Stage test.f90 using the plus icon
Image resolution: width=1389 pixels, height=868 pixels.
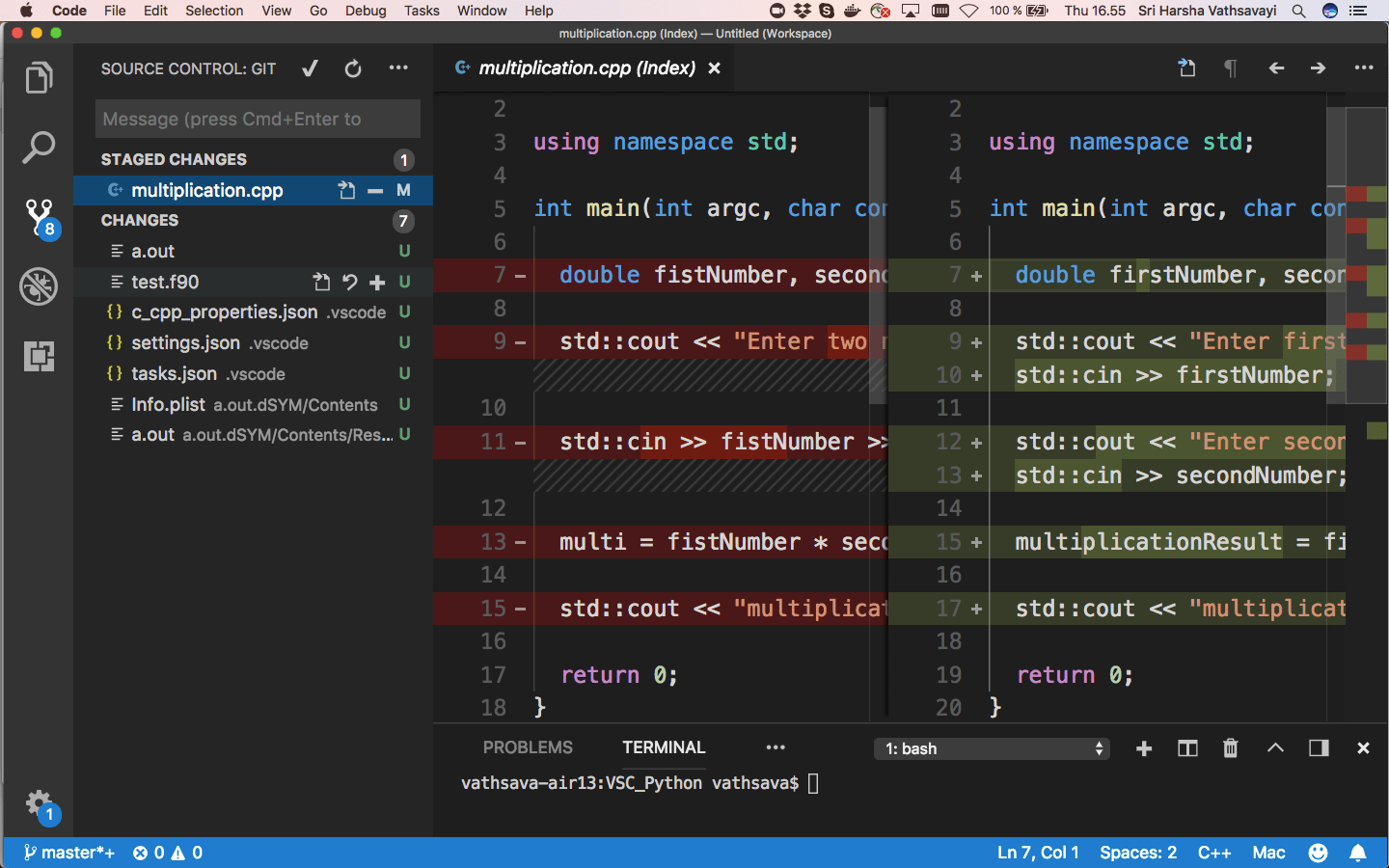pyautogui.click(x=376, y=282)
